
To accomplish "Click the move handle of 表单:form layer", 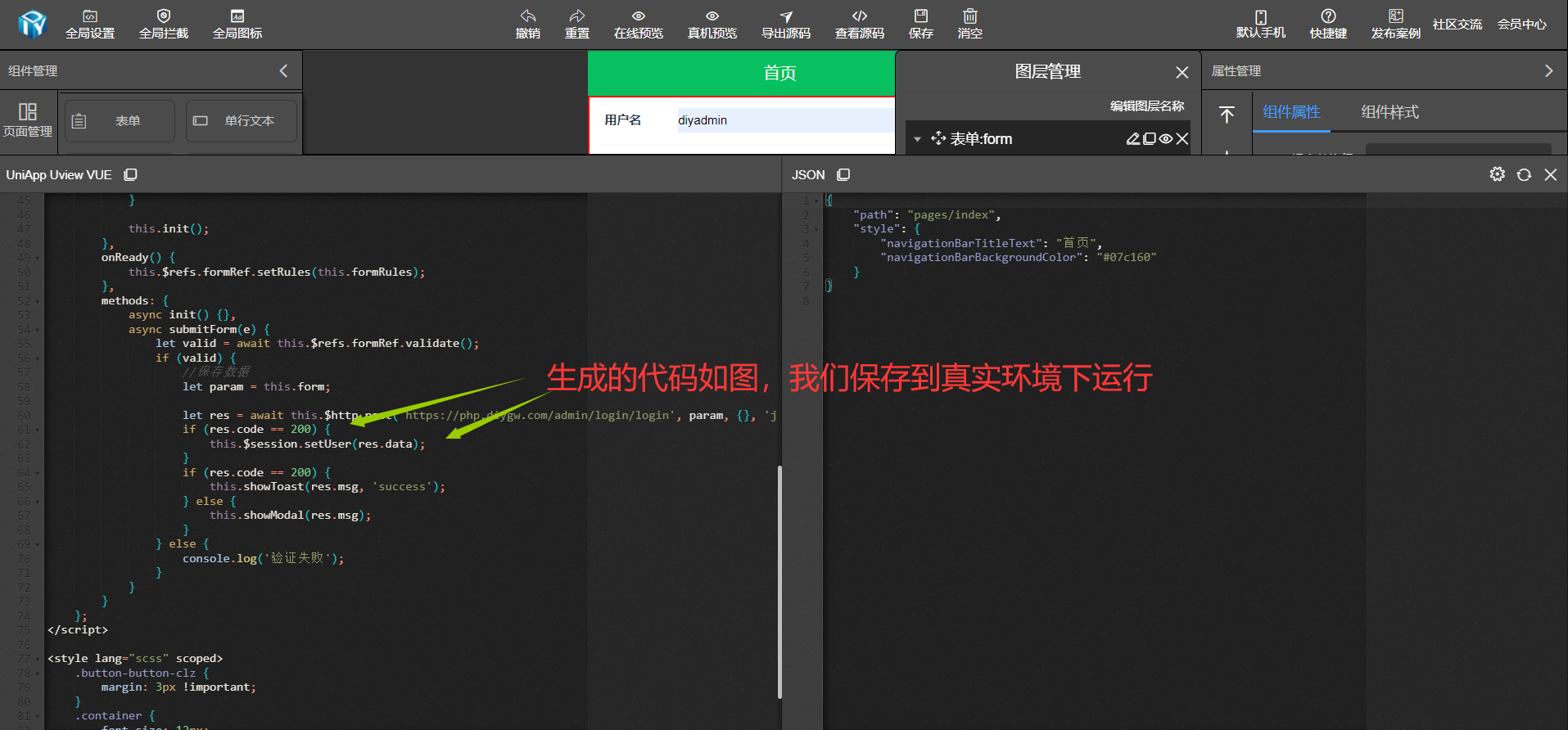I will [x=938, y=138].
